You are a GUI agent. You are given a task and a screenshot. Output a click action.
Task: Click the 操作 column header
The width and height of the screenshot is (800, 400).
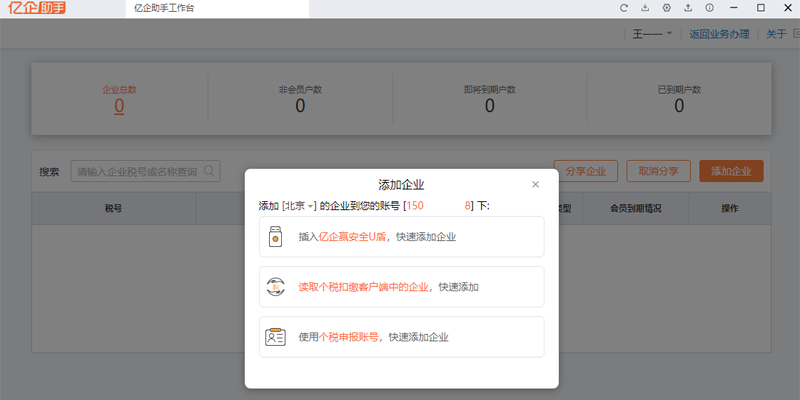click(x=730, y=208)
